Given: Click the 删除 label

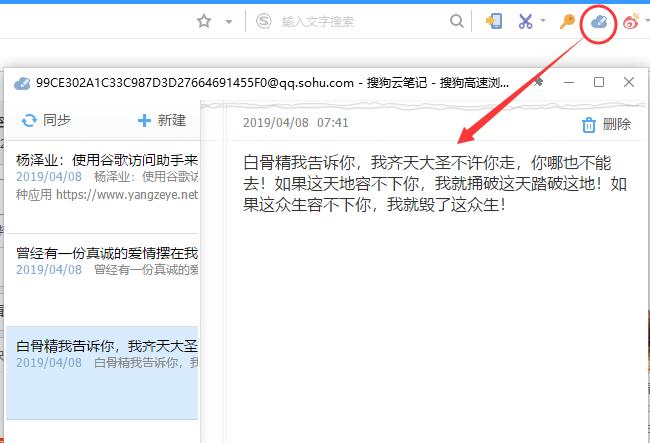Looking at the screenshot, I should pyautogui.click(x=617, y=124).
